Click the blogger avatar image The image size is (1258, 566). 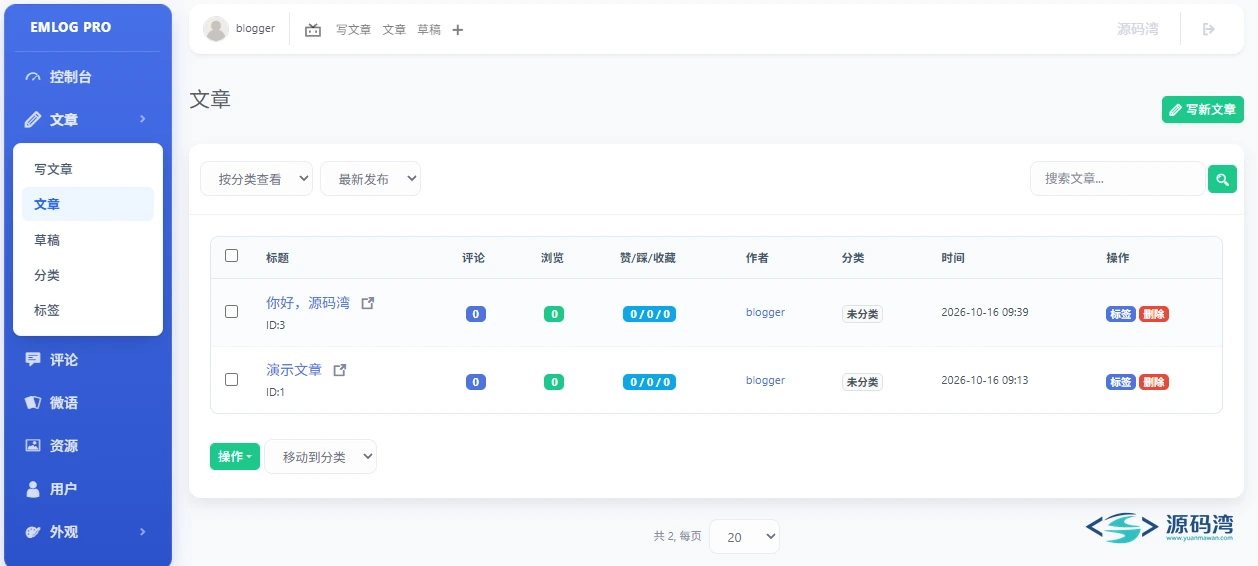pyautogui.click(x=216, y=29)
